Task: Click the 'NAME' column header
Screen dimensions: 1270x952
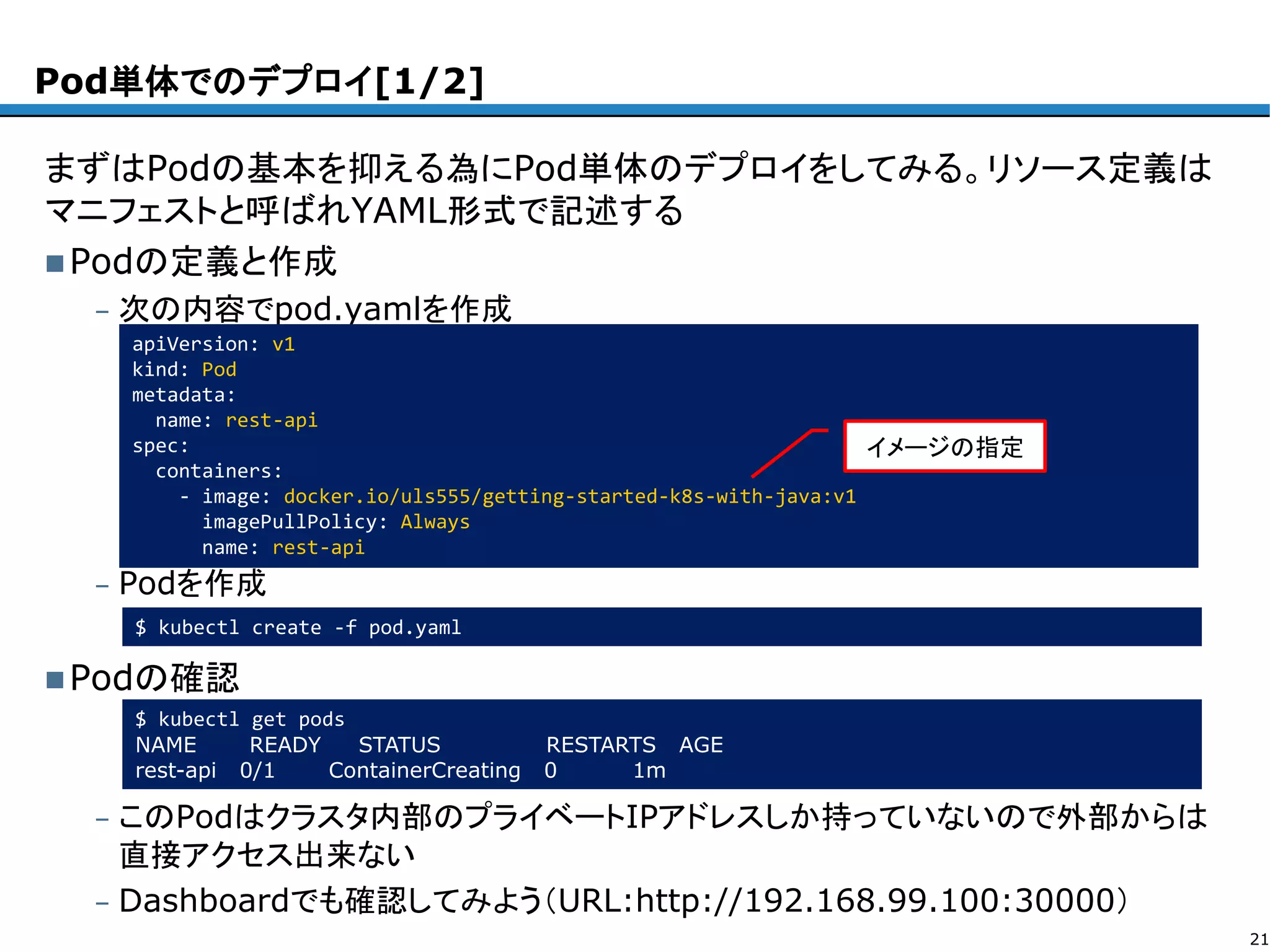Action: 166,744
